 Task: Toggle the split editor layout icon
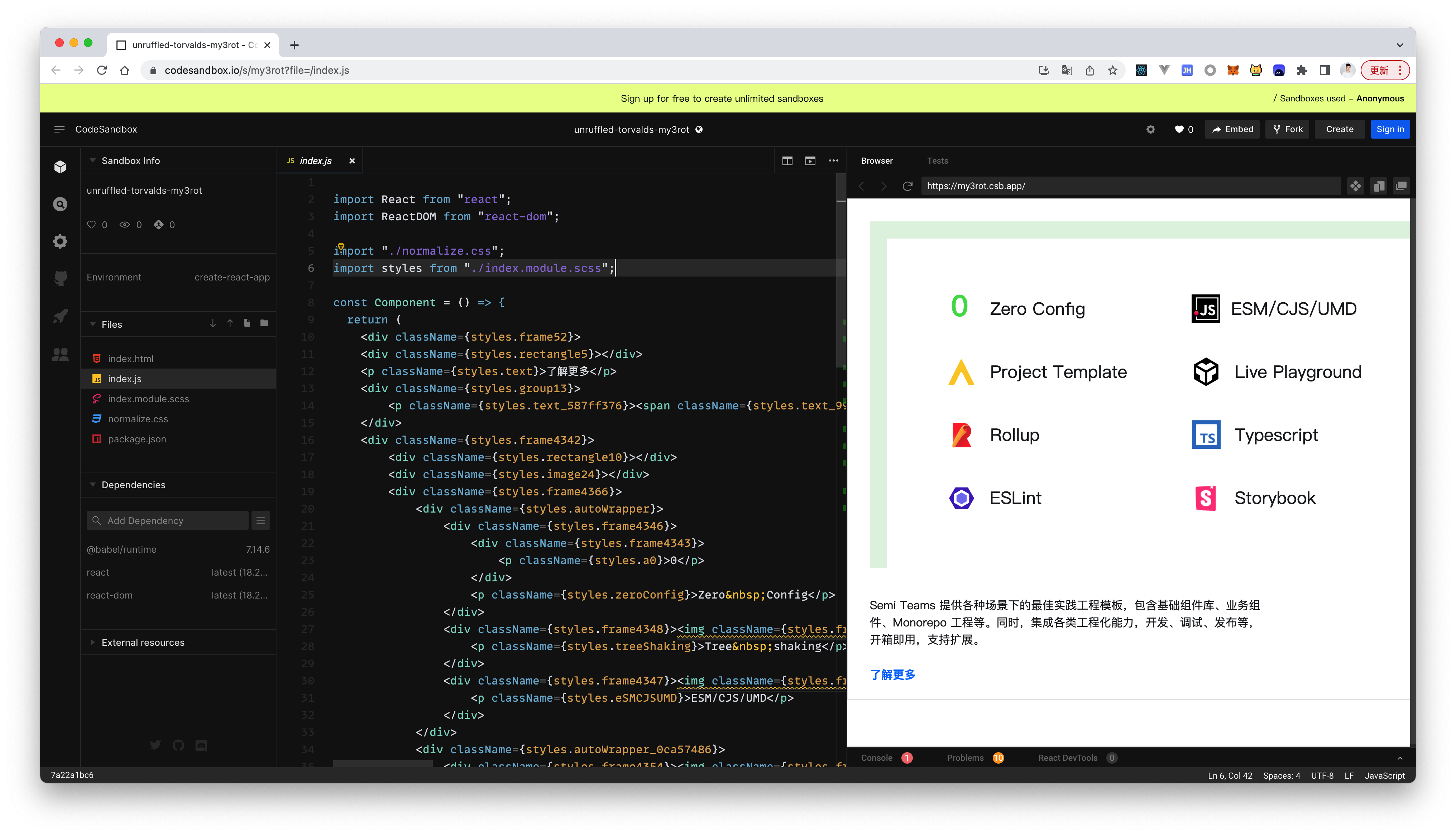[x=787, y=161]
